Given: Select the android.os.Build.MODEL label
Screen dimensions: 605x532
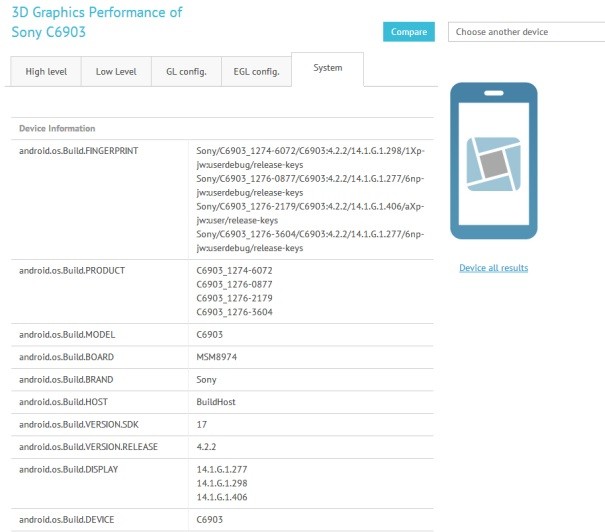Looking at the screenshot, I should (67, 334).
